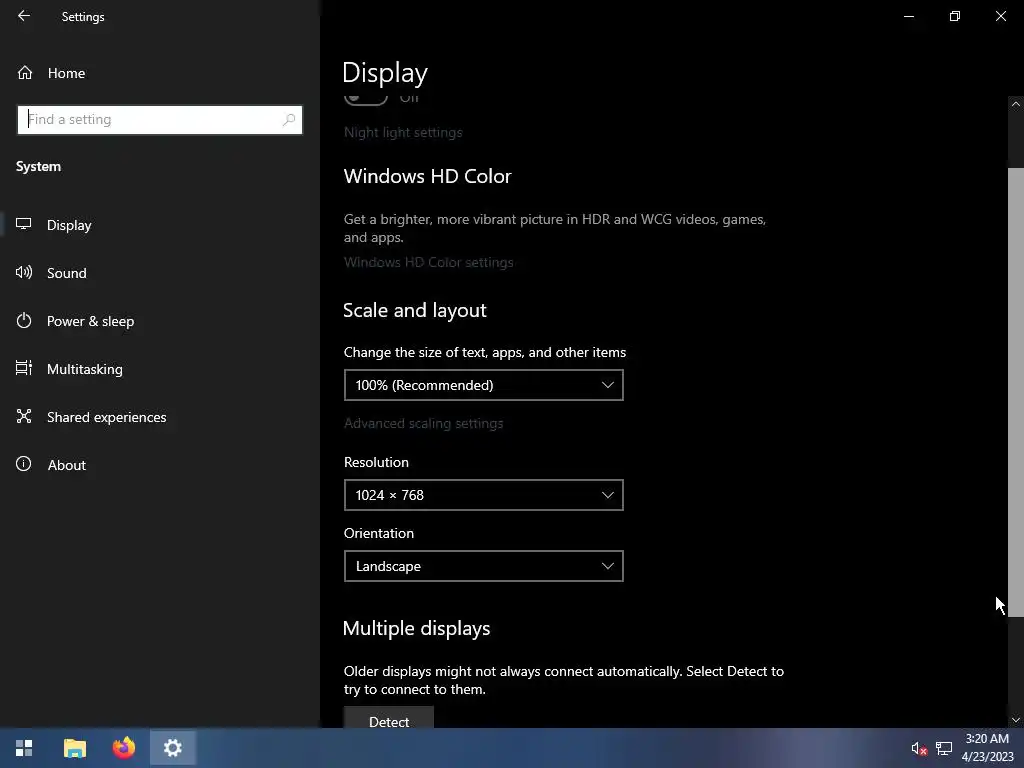Click the vertical scrollbar thumb
This screenshot has height=768, width=1024.
tap(1016, 392)
